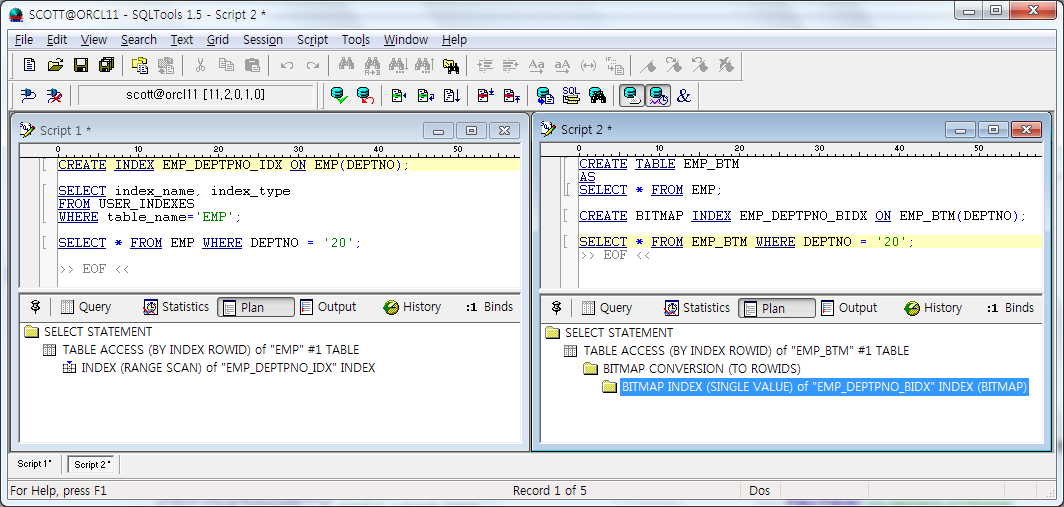
Task: Select the BITMAP CONVERSION (TO ROWIDS) node
Action: coord(701,369)
